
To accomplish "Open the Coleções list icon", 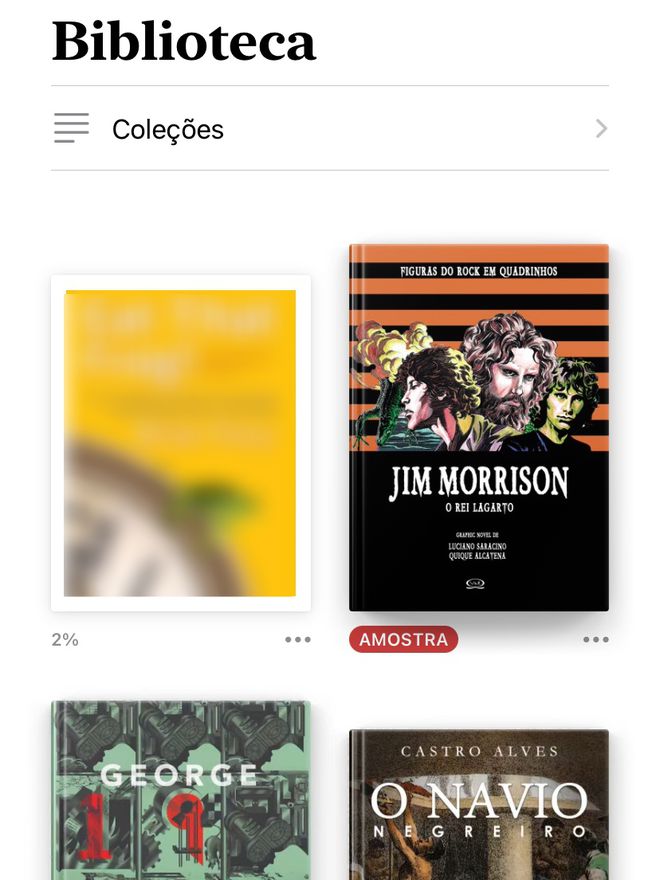I will (x=71, y=128).
